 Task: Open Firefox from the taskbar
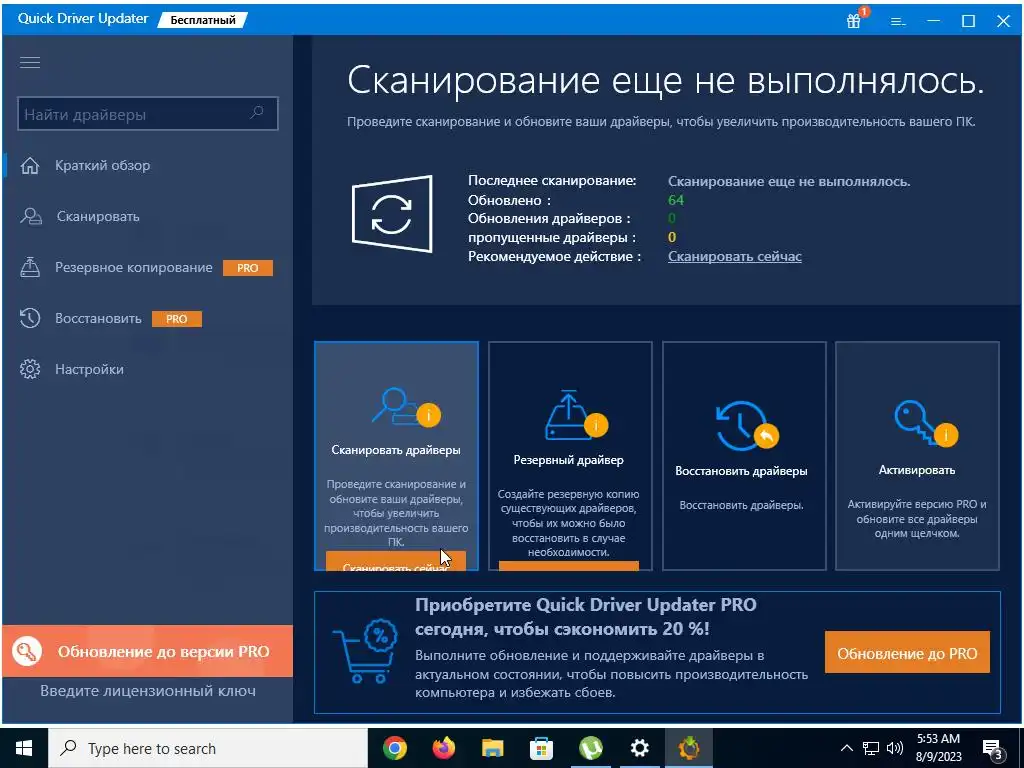pos(444,748)
